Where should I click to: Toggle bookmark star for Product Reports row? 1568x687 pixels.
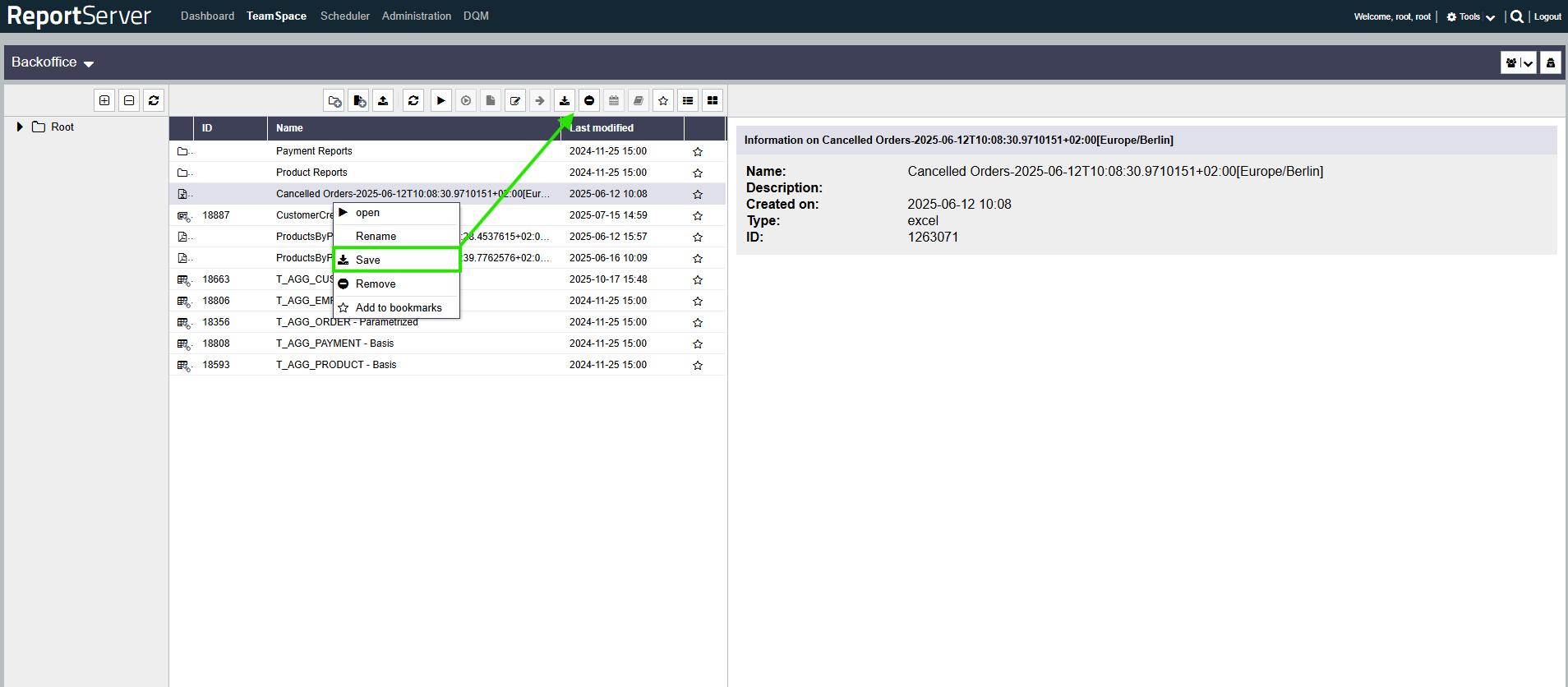pyautogui.click(x=698, y=173)
